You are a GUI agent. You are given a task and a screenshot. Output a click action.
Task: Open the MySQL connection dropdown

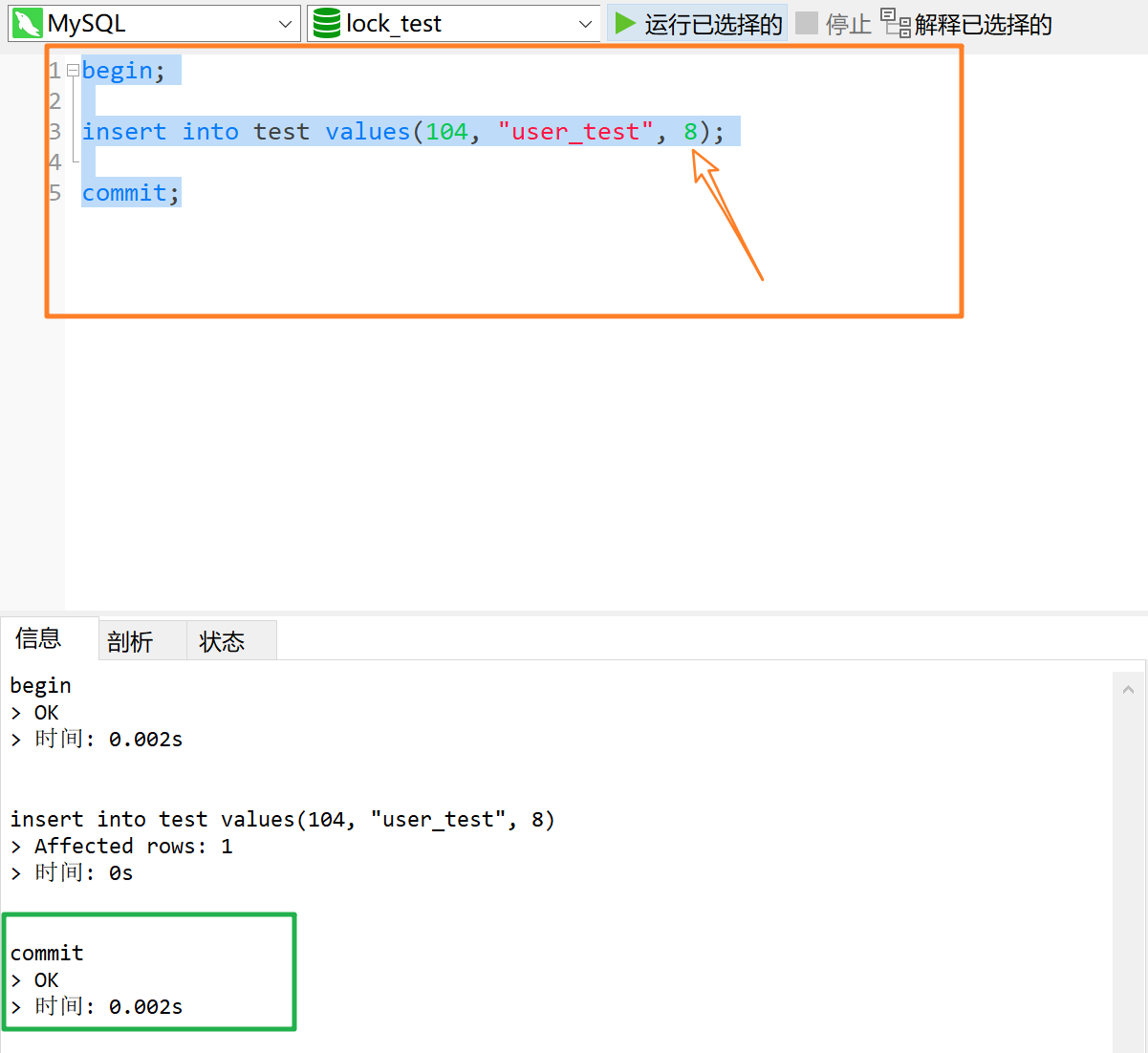click(x=154, y=23)
